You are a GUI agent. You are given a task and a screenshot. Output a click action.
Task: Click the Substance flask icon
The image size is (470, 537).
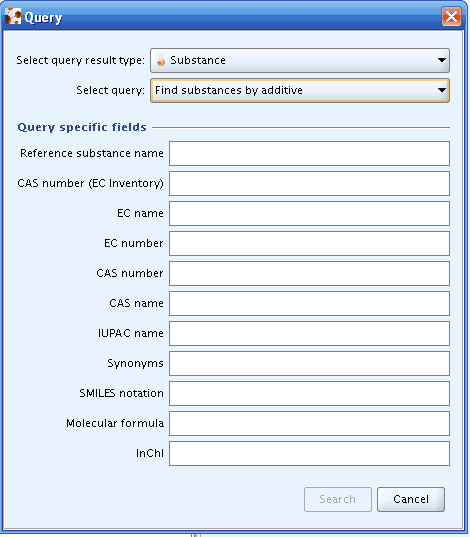point(161,60)
